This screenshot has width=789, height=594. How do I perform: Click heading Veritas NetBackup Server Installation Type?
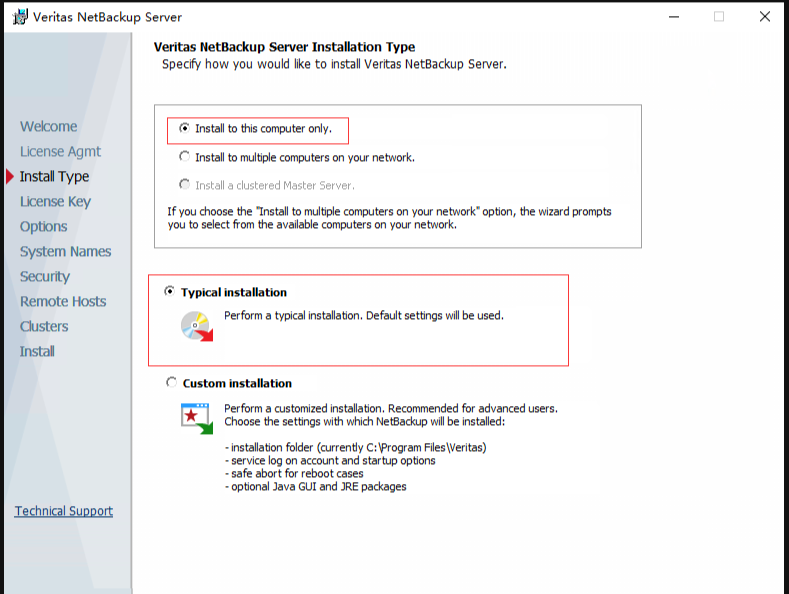pos(284,47)
